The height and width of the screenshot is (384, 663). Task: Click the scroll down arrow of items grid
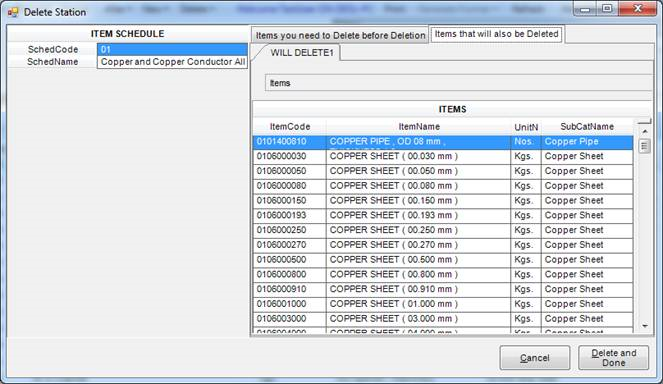(645, 326)
